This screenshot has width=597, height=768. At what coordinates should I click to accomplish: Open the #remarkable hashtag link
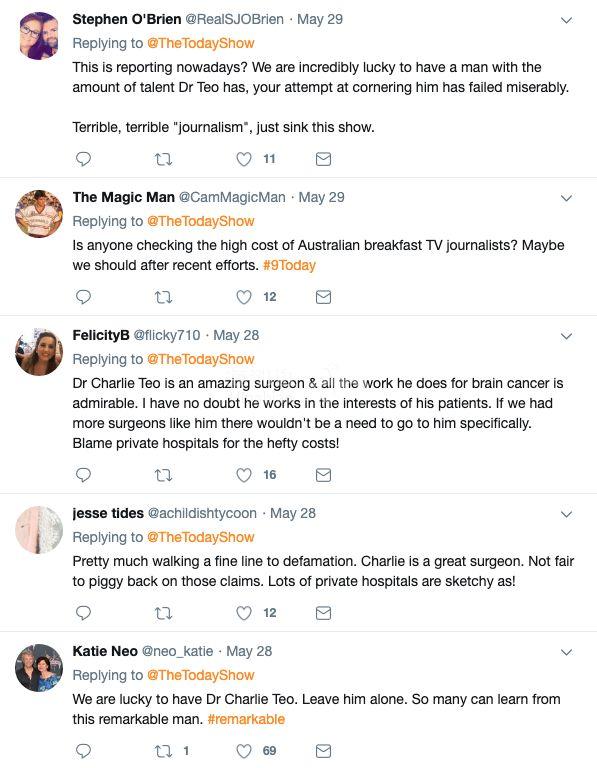pos(246,720)
